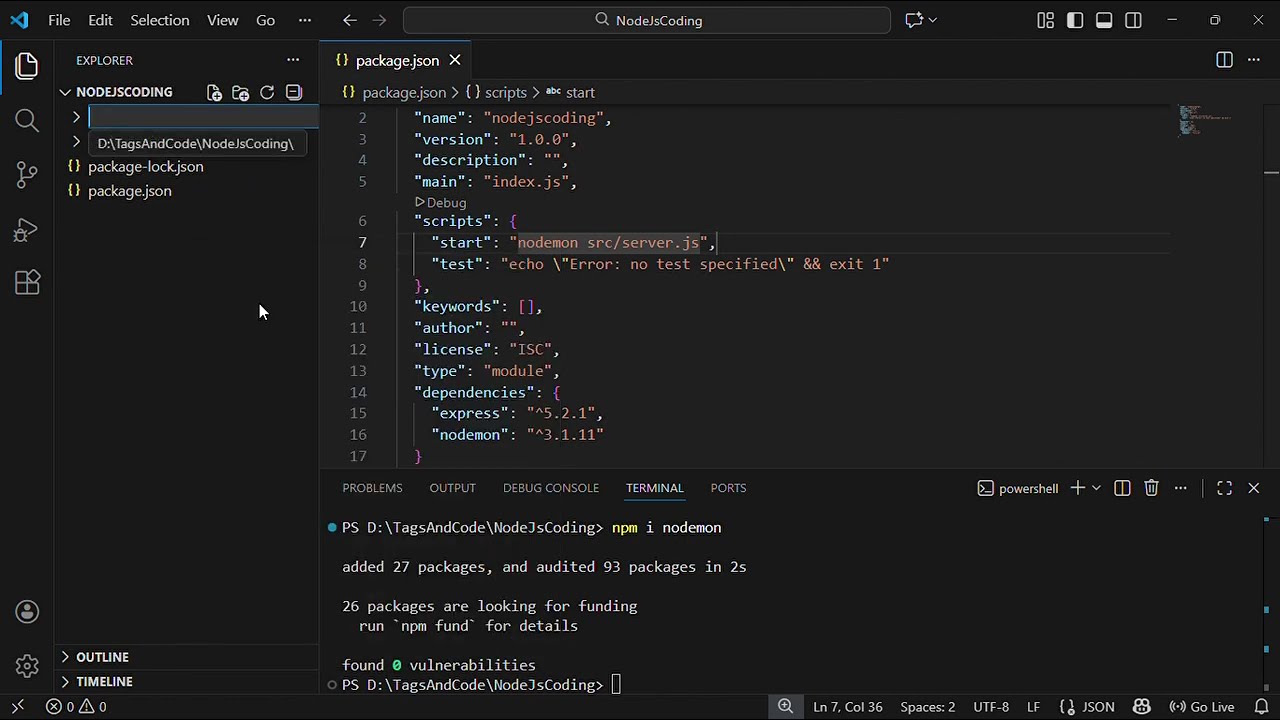The image size is (1280, 720).
Task: Open the Source Control view
Action: coord(27,174)
